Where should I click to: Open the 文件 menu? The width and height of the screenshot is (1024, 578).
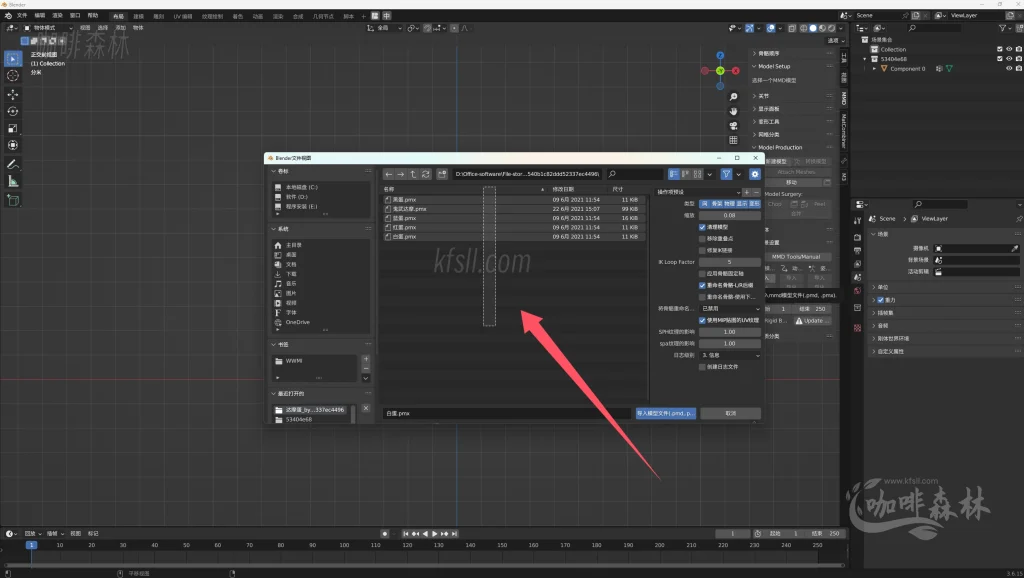click(x=22, y=16)
